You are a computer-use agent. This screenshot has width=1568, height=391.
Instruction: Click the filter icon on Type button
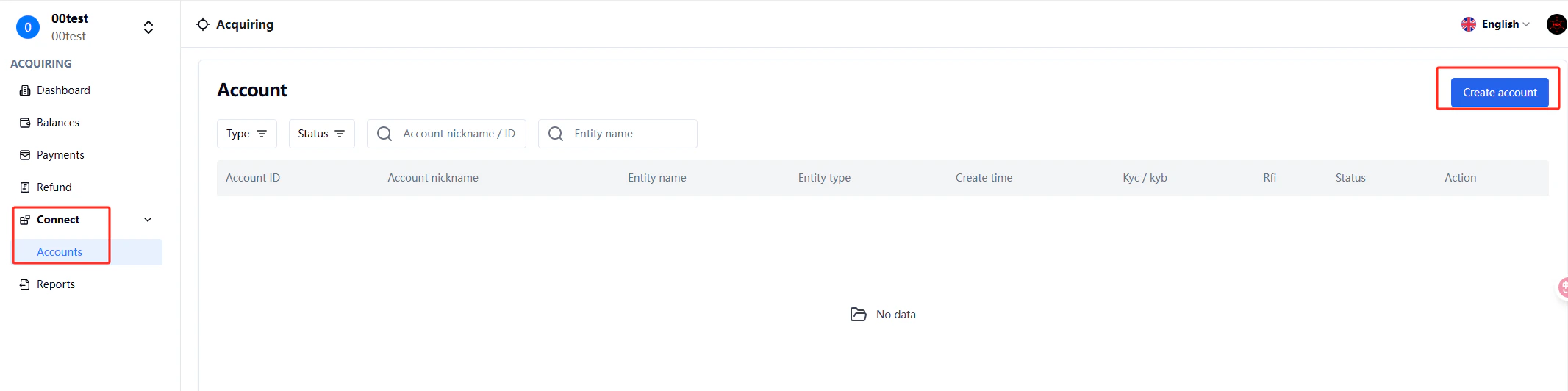tap(262, 134)
